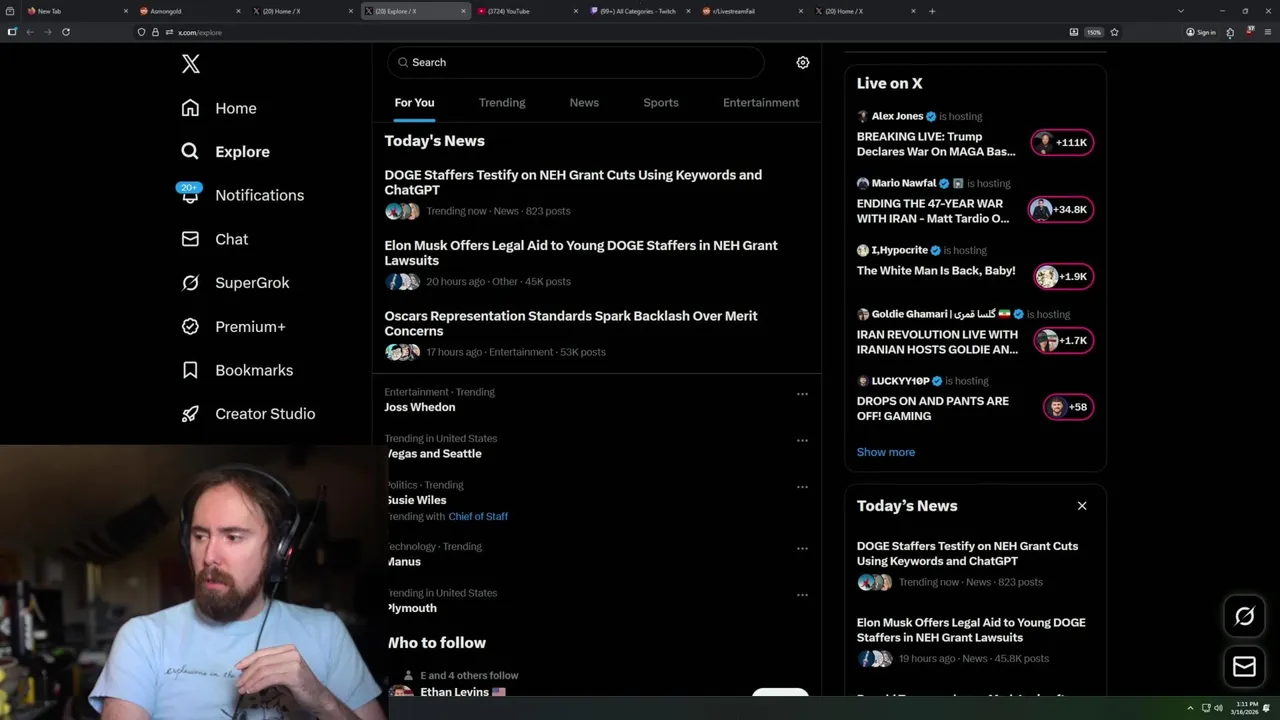Open Explore settings gear icon
The width and height of the screenshot is (1280, 720).
[802, 62]
